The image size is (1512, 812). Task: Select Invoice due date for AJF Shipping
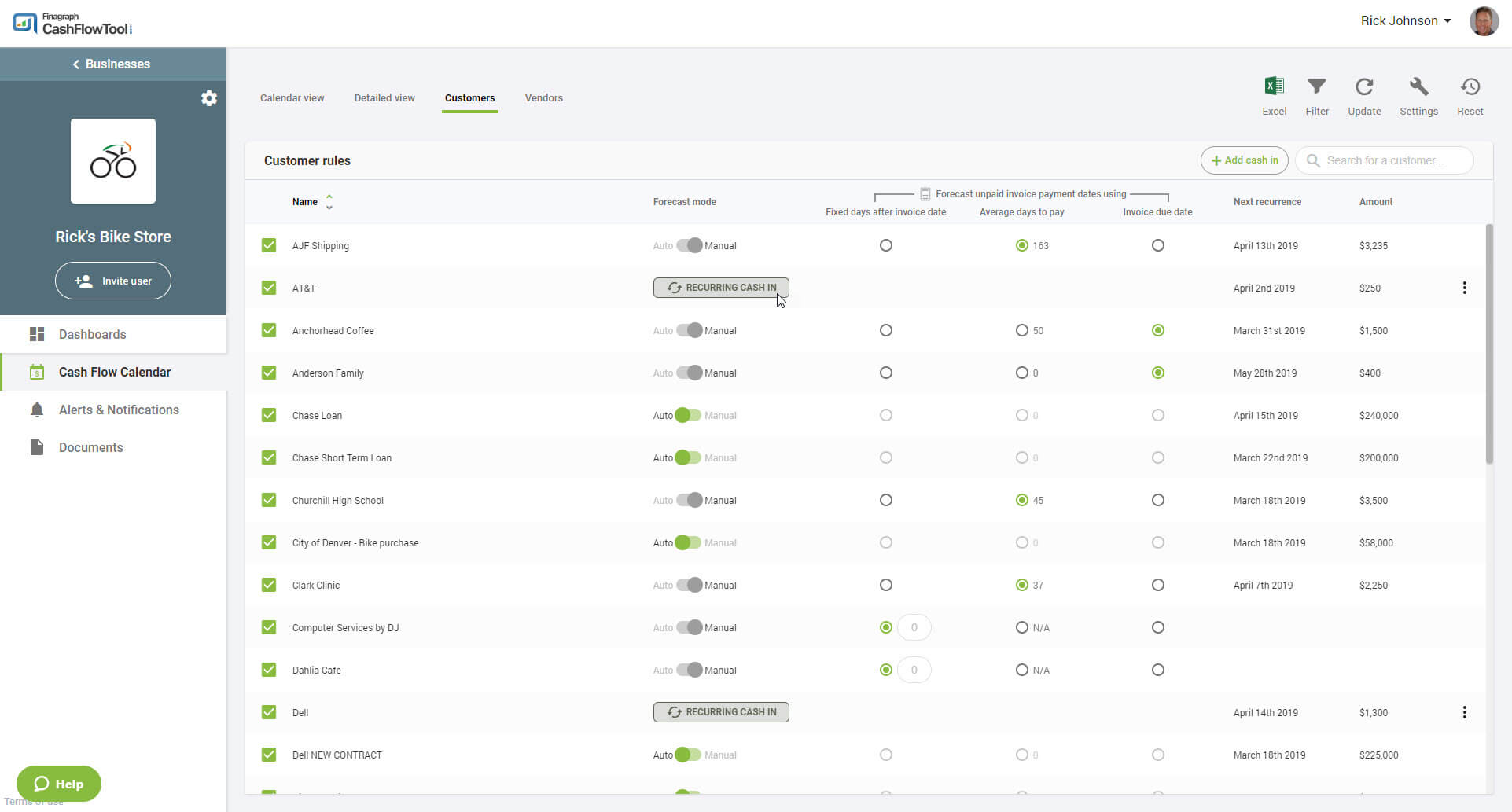1157,245
